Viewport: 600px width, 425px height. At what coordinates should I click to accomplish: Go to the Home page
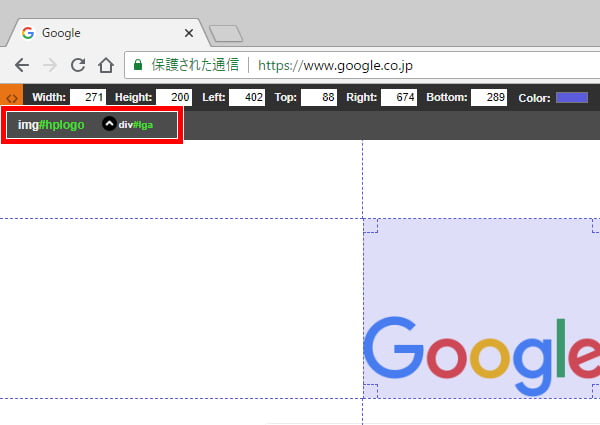pyautogui.click(x=106, y=66)
